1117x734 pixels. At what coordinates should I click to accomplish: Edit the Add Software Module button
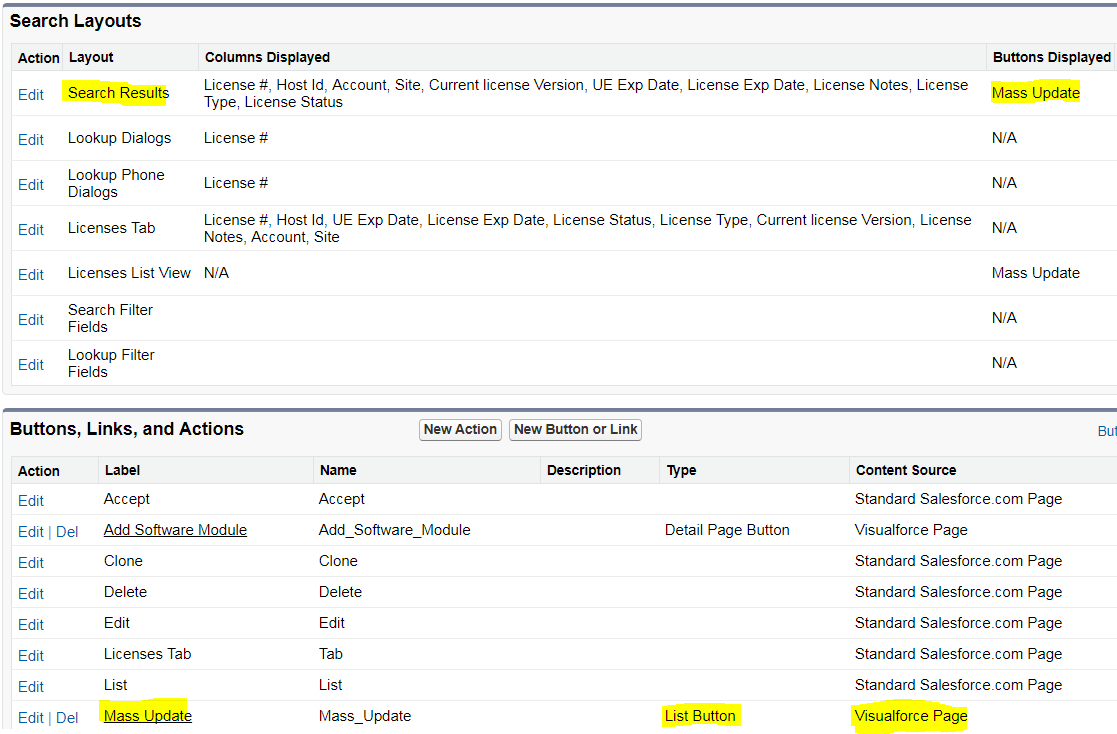pyautogui.click(x=31, y=532)
